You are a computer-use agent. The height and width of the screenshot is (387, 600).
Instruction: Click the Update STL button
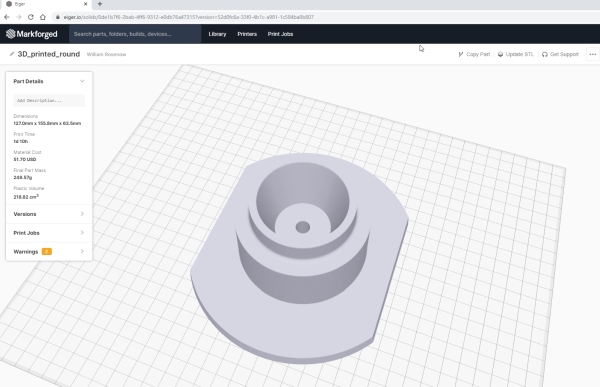(x=515, y=54)
